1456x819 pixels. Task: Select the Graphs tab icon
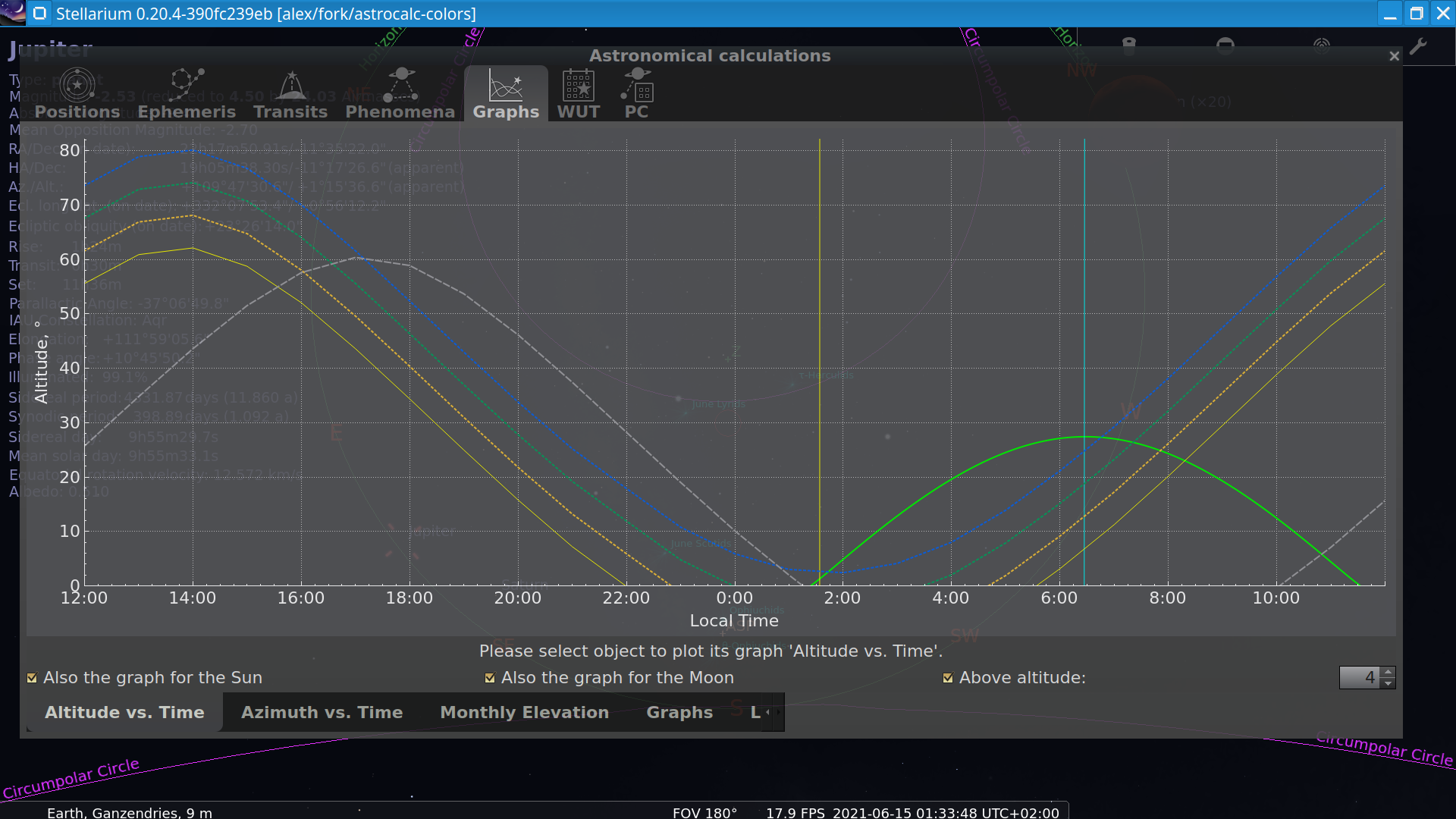pos(506,86)
